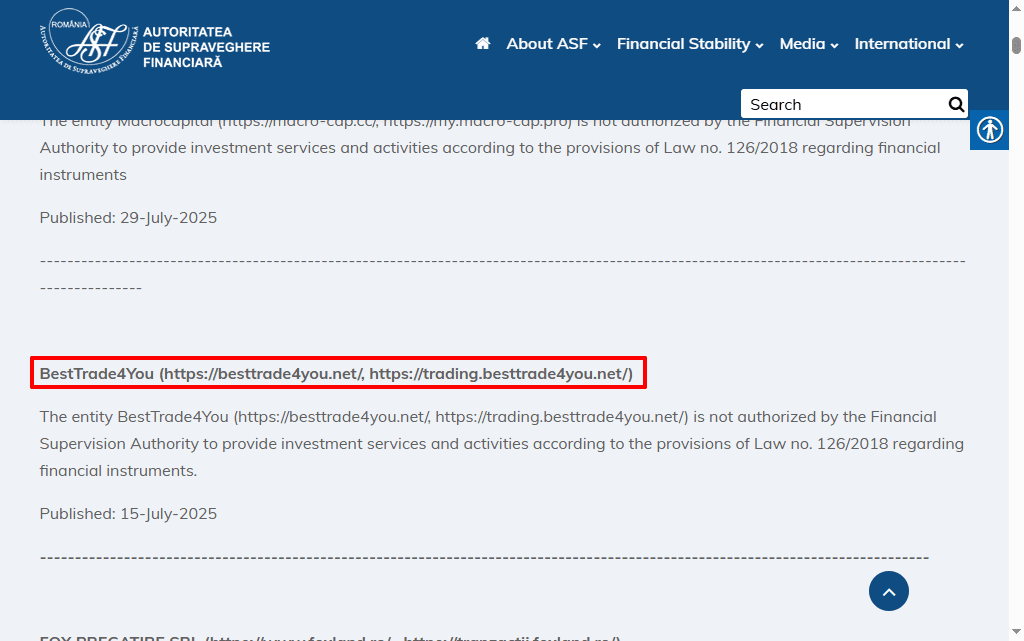Click the chevron next to International
This screenshot has width=1024, height=641.
pos(959,45)
